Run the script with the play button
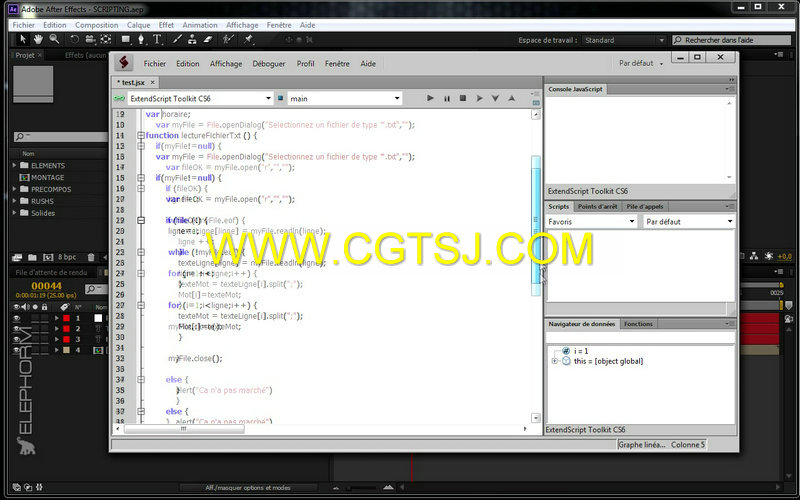Image resolution: width=800 pixels, height=500 pixels. tap(430, 98)
